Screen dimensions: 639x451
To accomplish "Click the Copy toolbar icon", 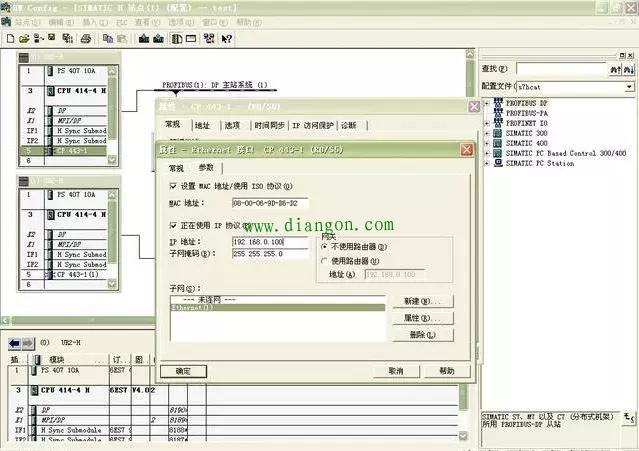I will pyautogui.click(x=108, y=39).
